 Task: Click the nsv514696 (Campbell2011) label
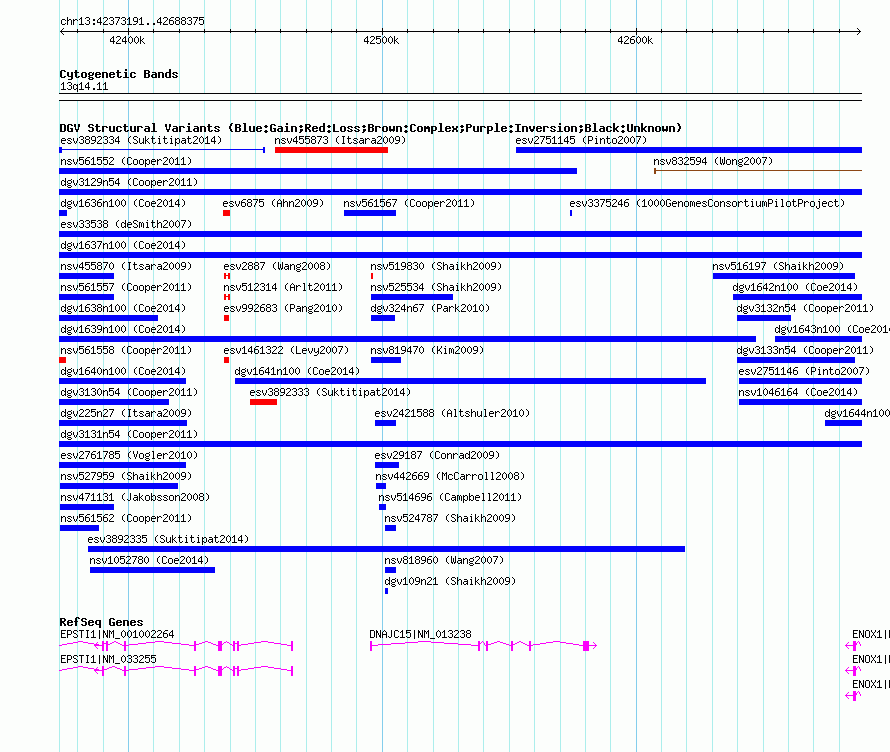click(450, 497)
